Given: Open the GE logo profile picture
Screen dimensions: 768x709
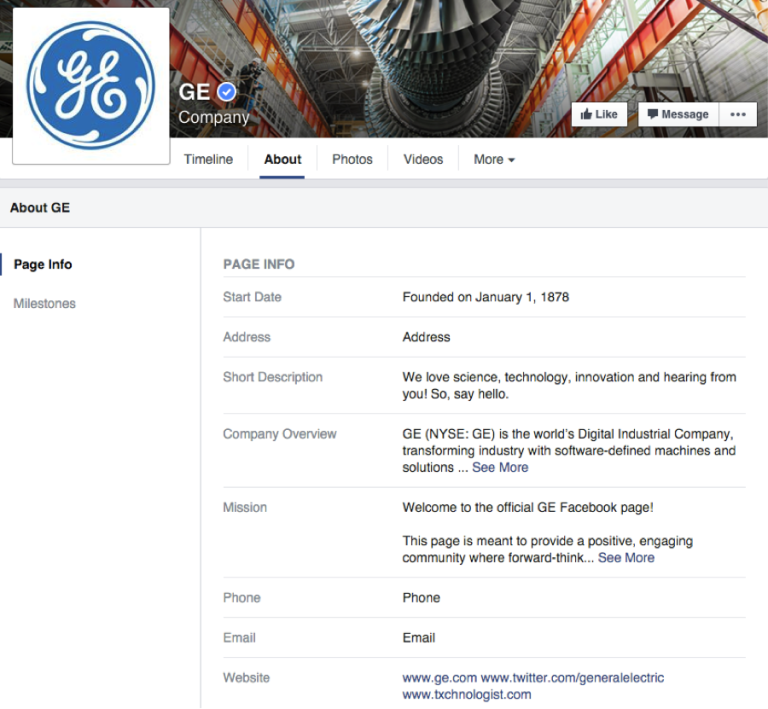Looking at the screenshot, I should (91, 86).
